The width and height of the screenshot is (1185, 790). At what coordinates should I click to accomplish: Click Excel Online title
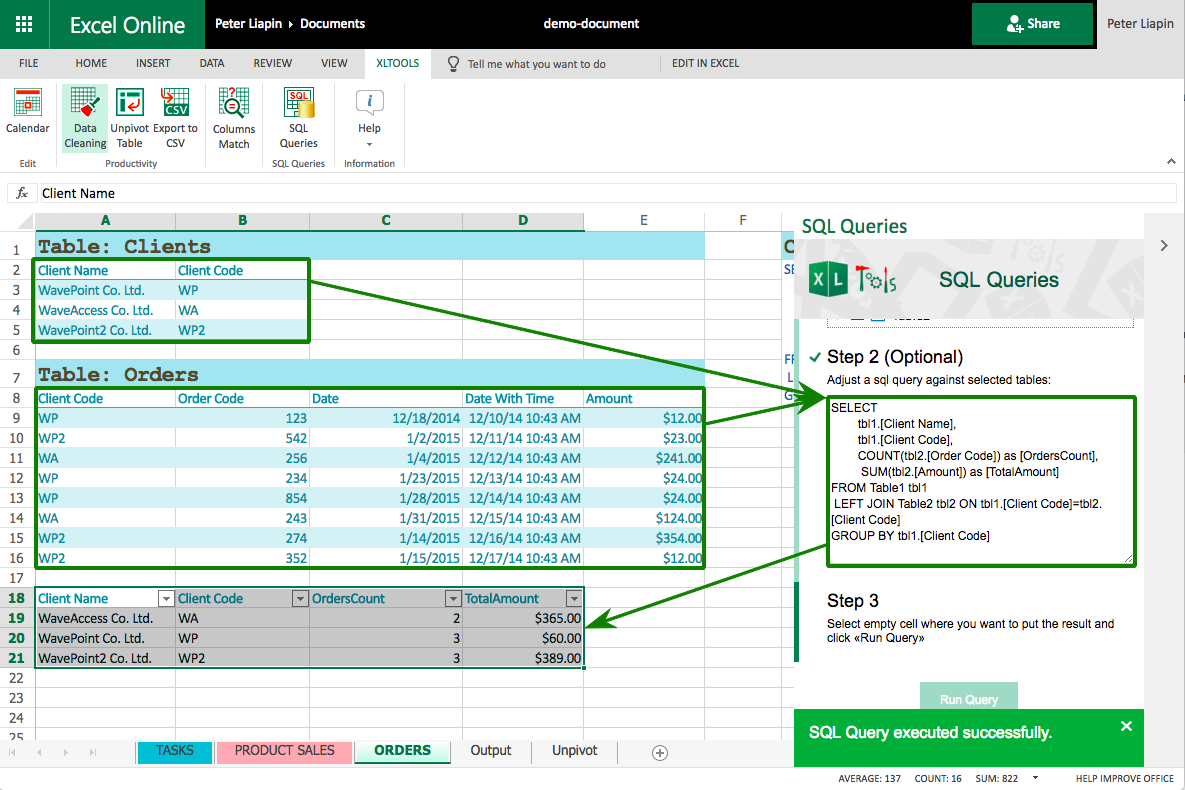(x=127, y=25)
